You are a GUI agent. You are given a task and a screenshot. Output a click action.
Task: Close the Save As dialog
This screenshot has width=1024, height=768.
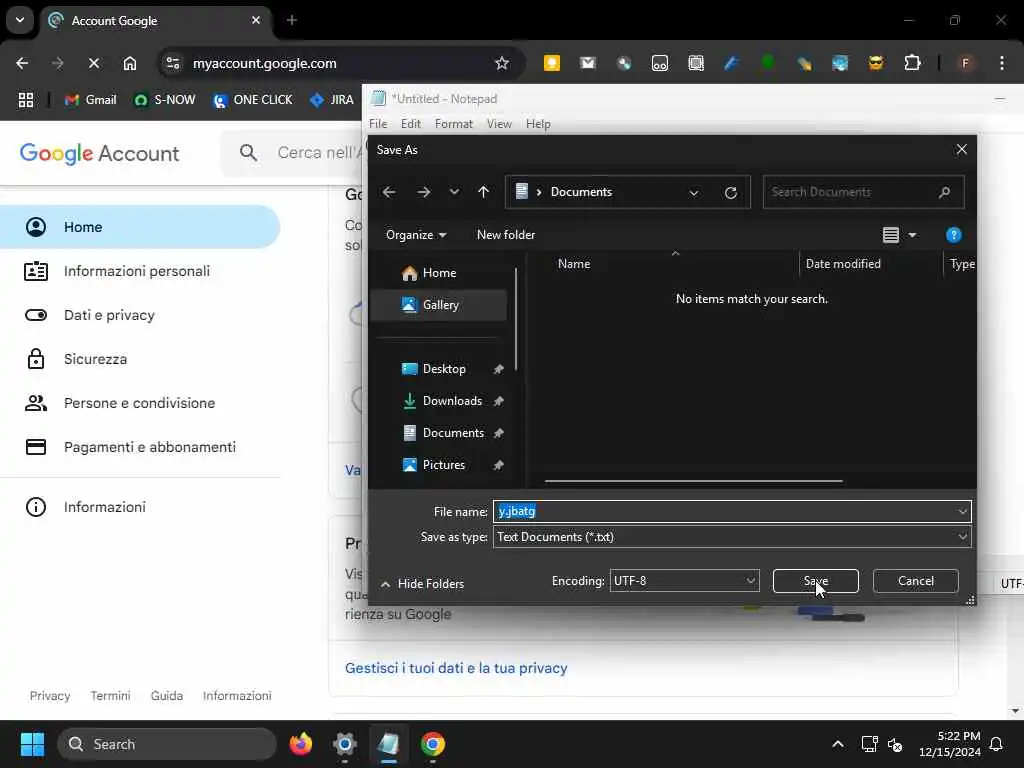961,150
